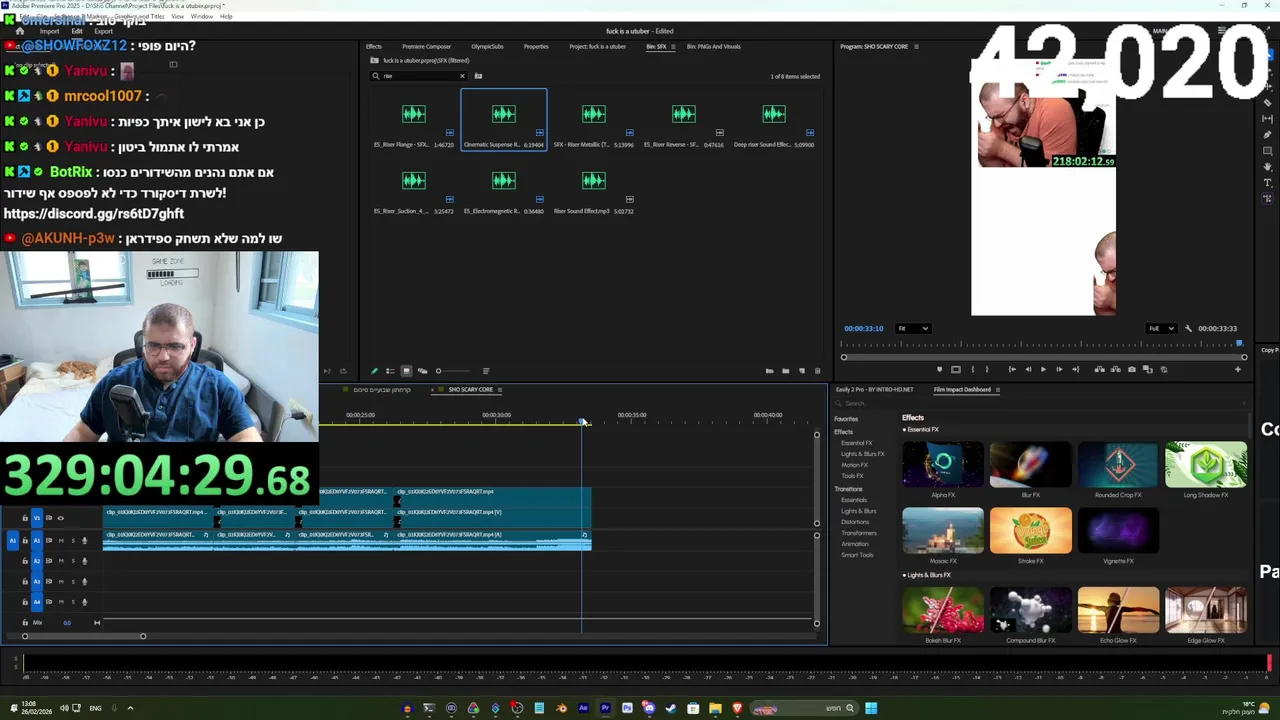The image size is (1280, 720).
Task: Open the Edit workspace tab
Action: click(x=77, y=31)
